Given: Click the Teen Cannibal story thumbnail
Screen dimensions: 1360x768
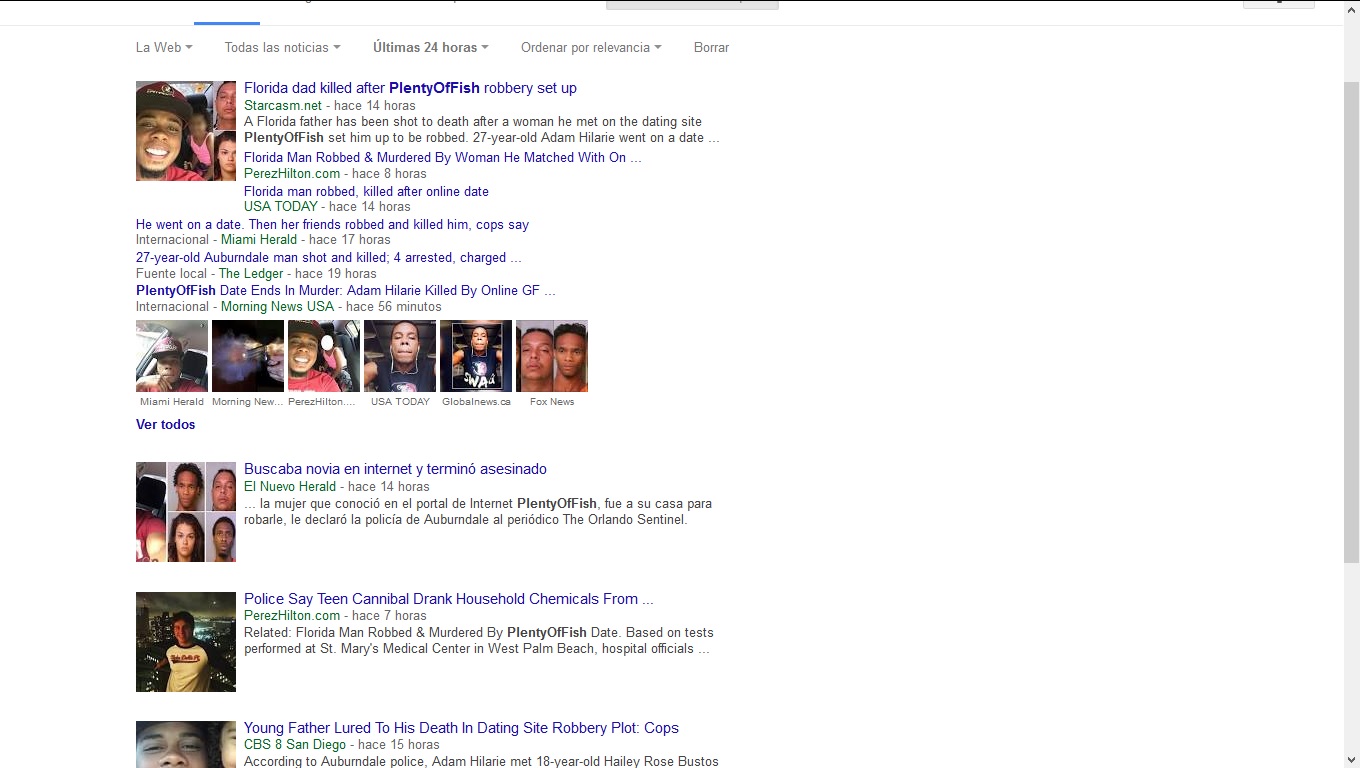Looking at the screenshot, I should coord(186,642).
